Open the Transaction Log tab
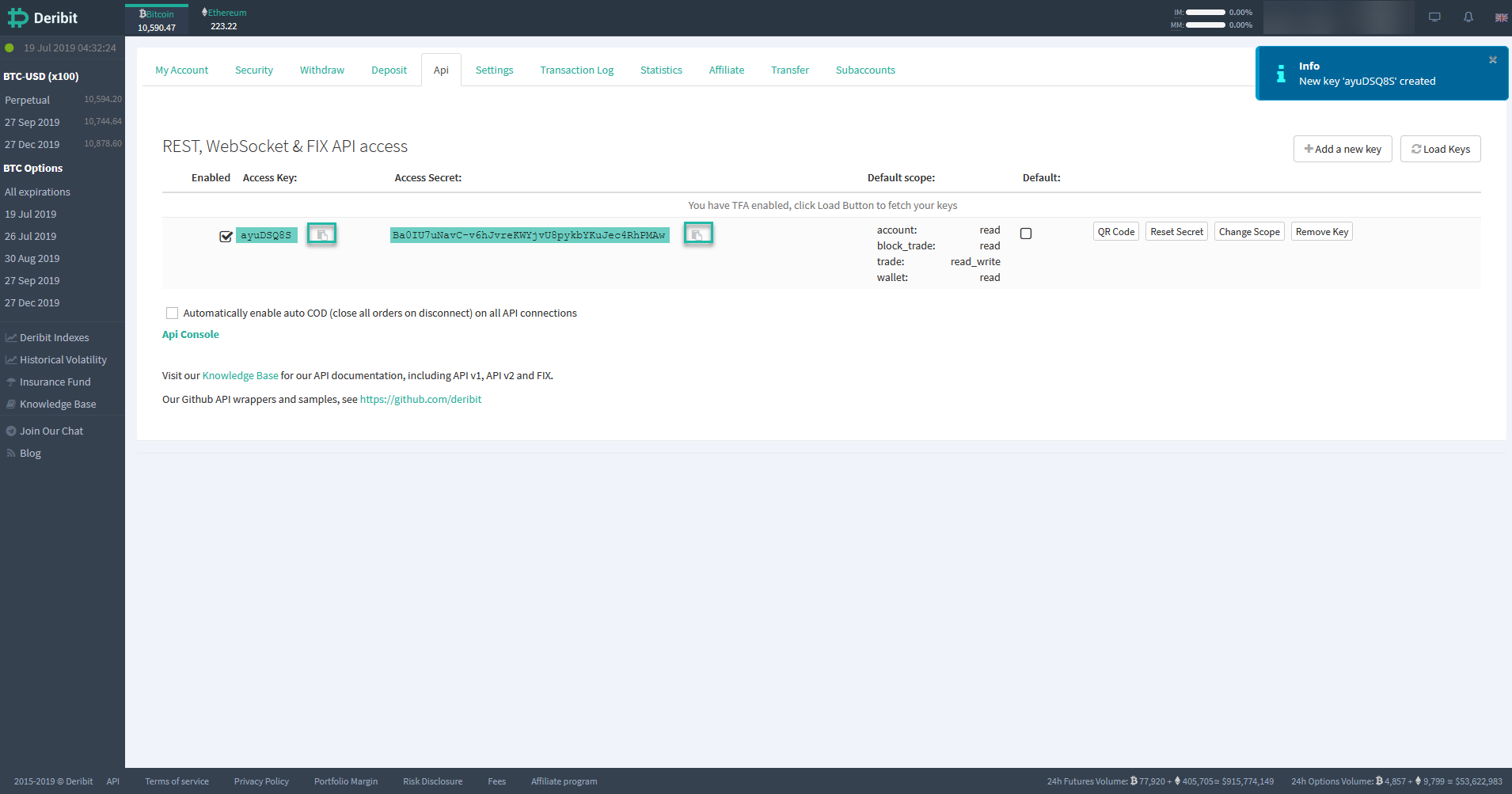The image size is (1512, 794). (x=576, y=70)
